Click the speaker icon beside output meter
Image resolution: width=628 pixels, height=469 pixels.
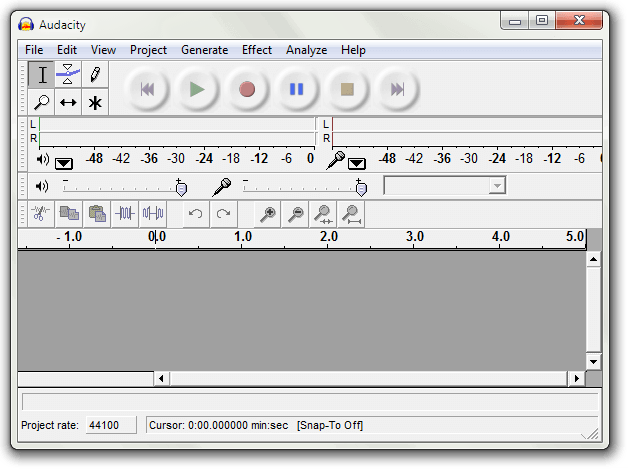point(43,159)
